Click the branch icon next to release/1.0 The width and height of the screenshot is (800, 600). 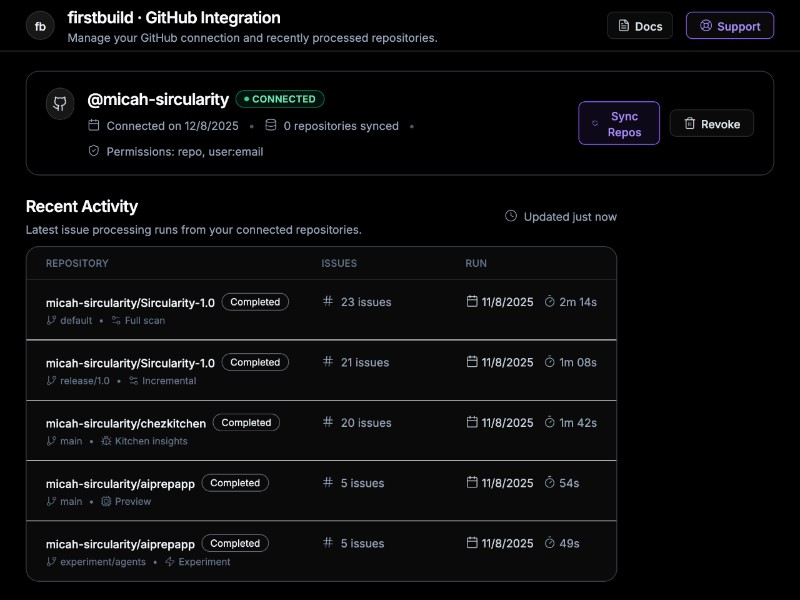point(51,381)
